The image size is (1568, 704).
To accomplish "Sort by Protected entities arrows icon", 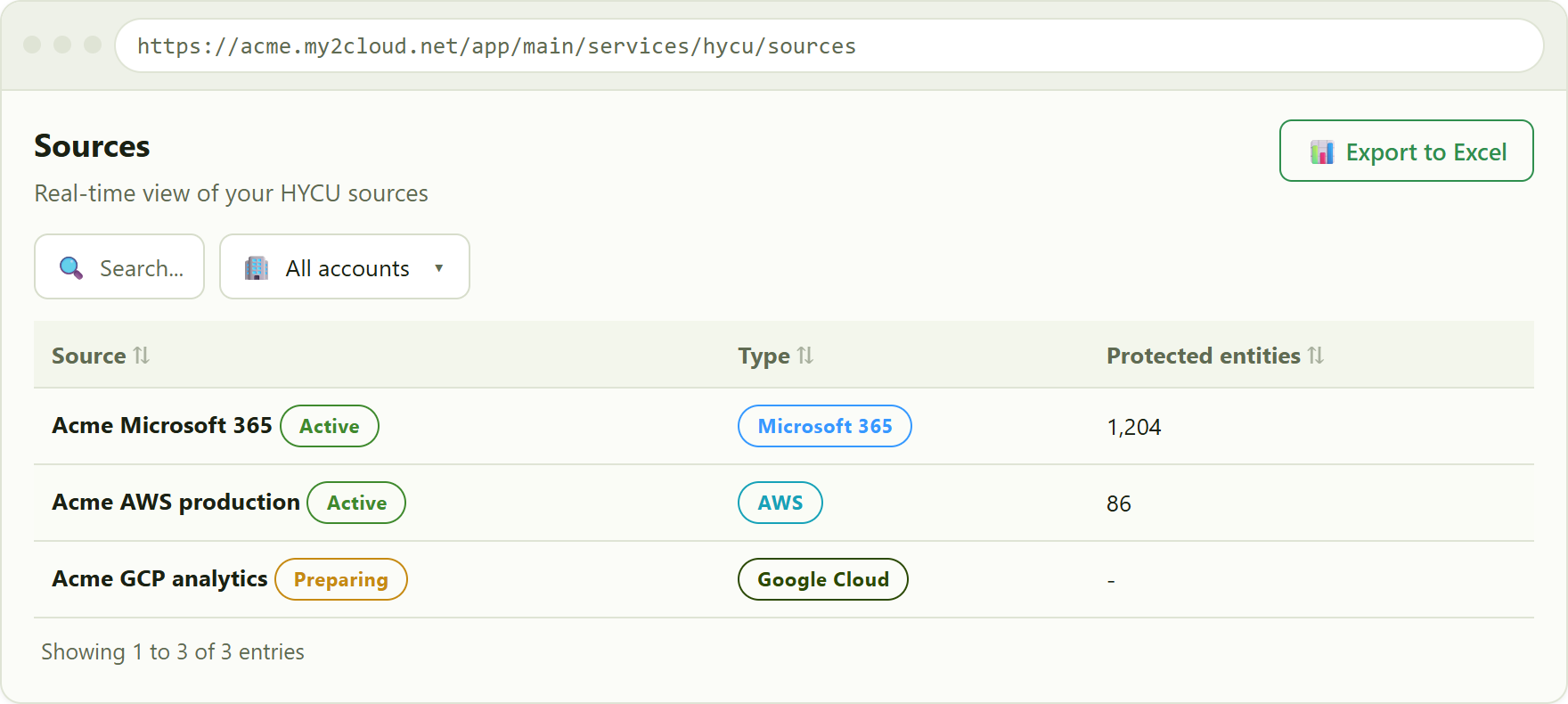I will [1316, 356].
